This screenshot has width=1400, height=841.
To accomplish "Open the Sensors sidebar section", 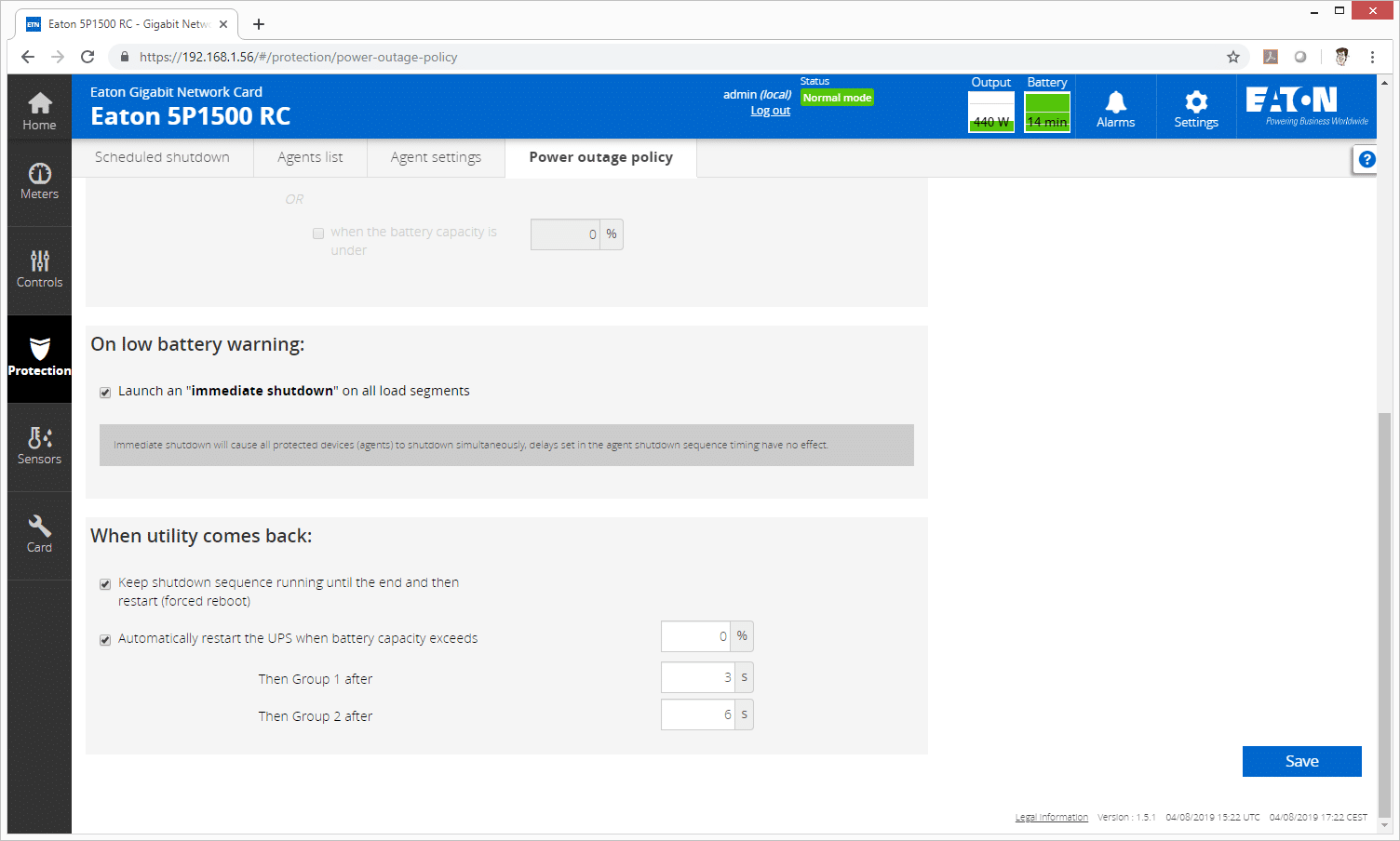I will [39, 447].
